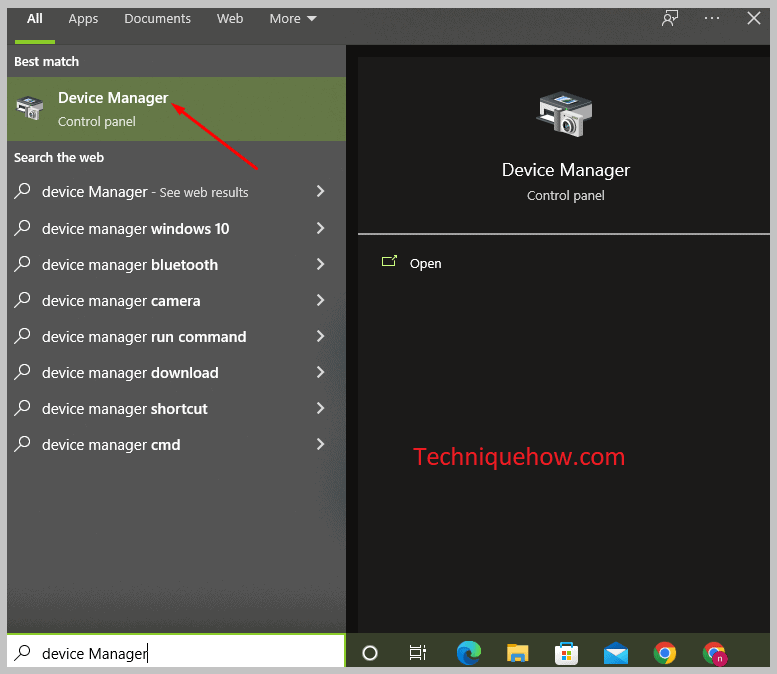Click the feedback person icon

click(669, 18)
